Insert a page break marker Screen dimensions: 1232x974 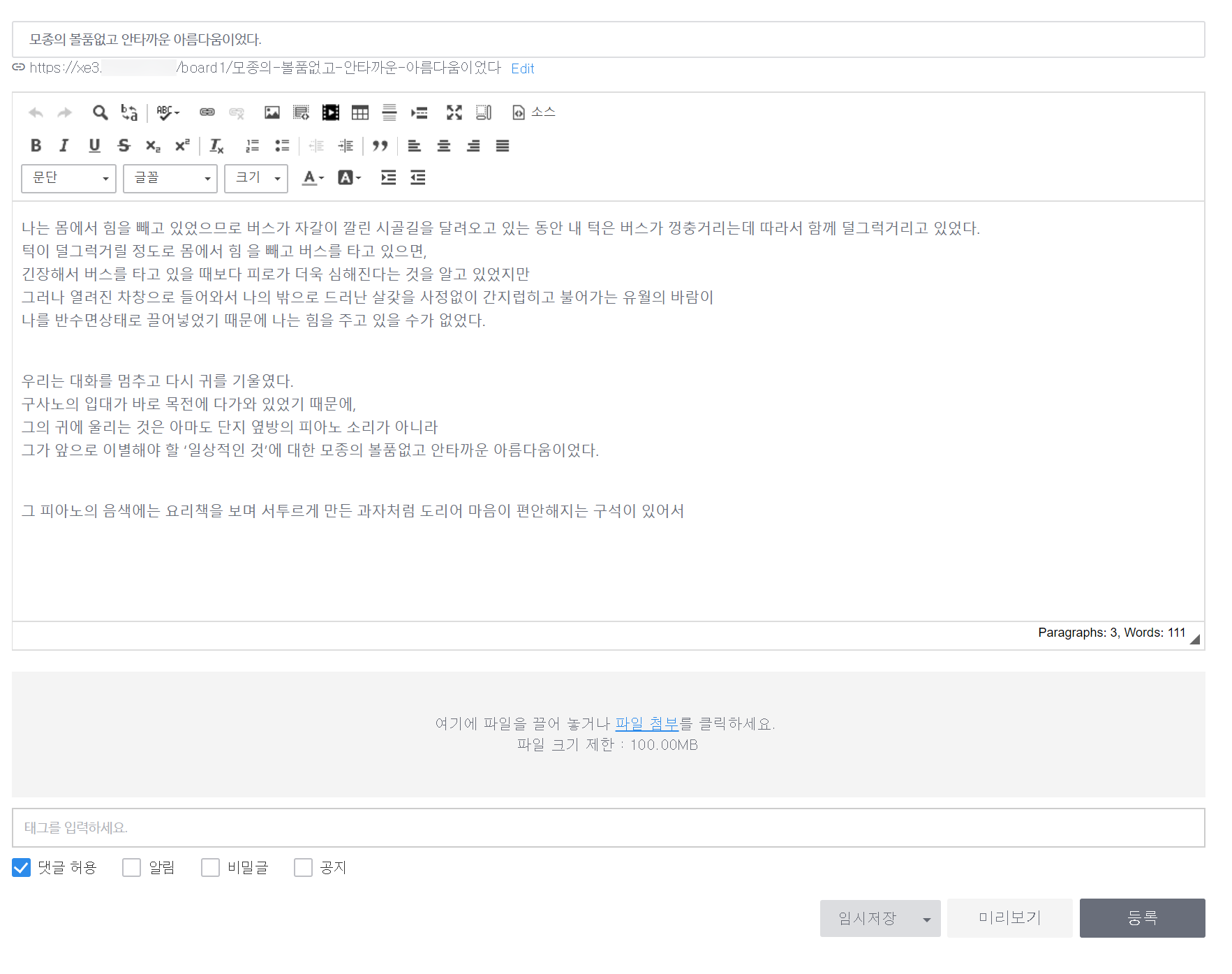pos(419,112)
